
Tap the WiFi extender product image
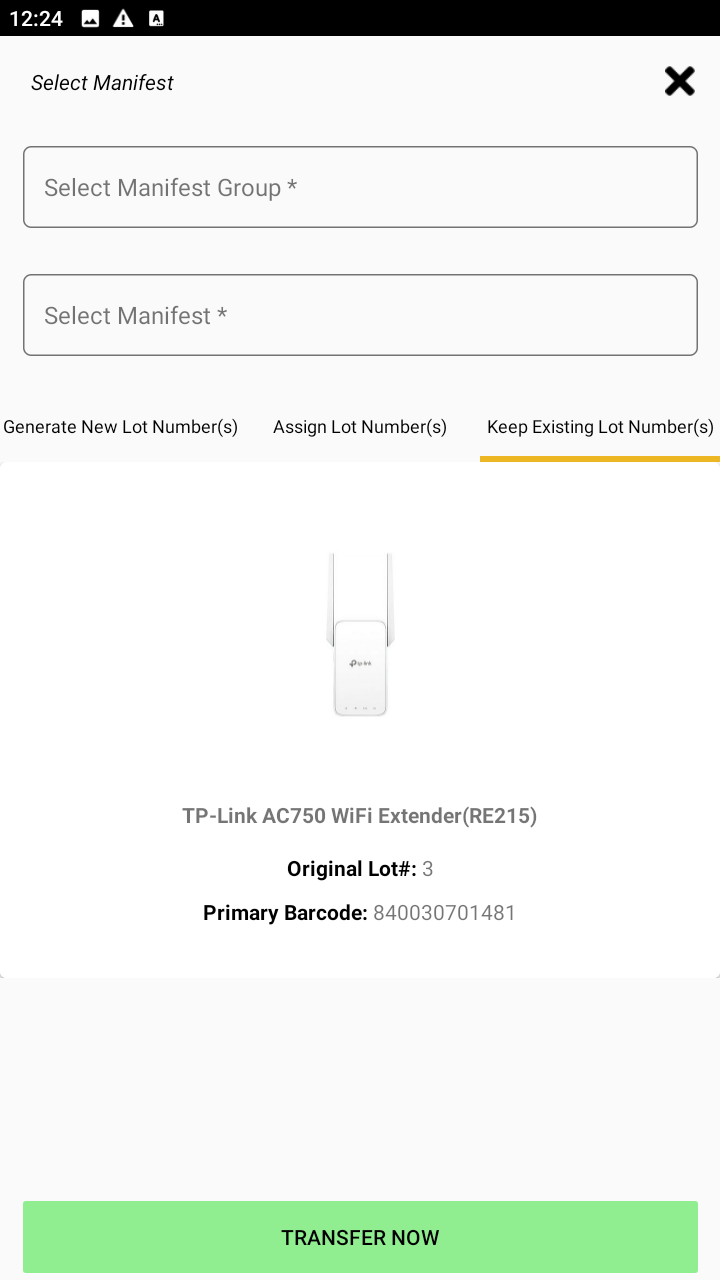(360, 634)
